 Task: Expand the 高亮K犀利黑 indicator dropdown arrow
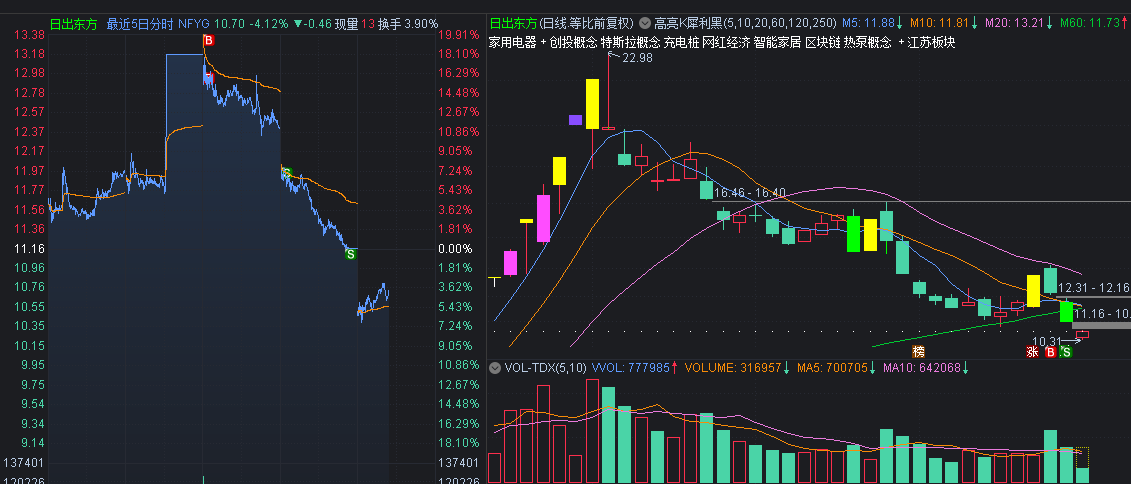645,22
